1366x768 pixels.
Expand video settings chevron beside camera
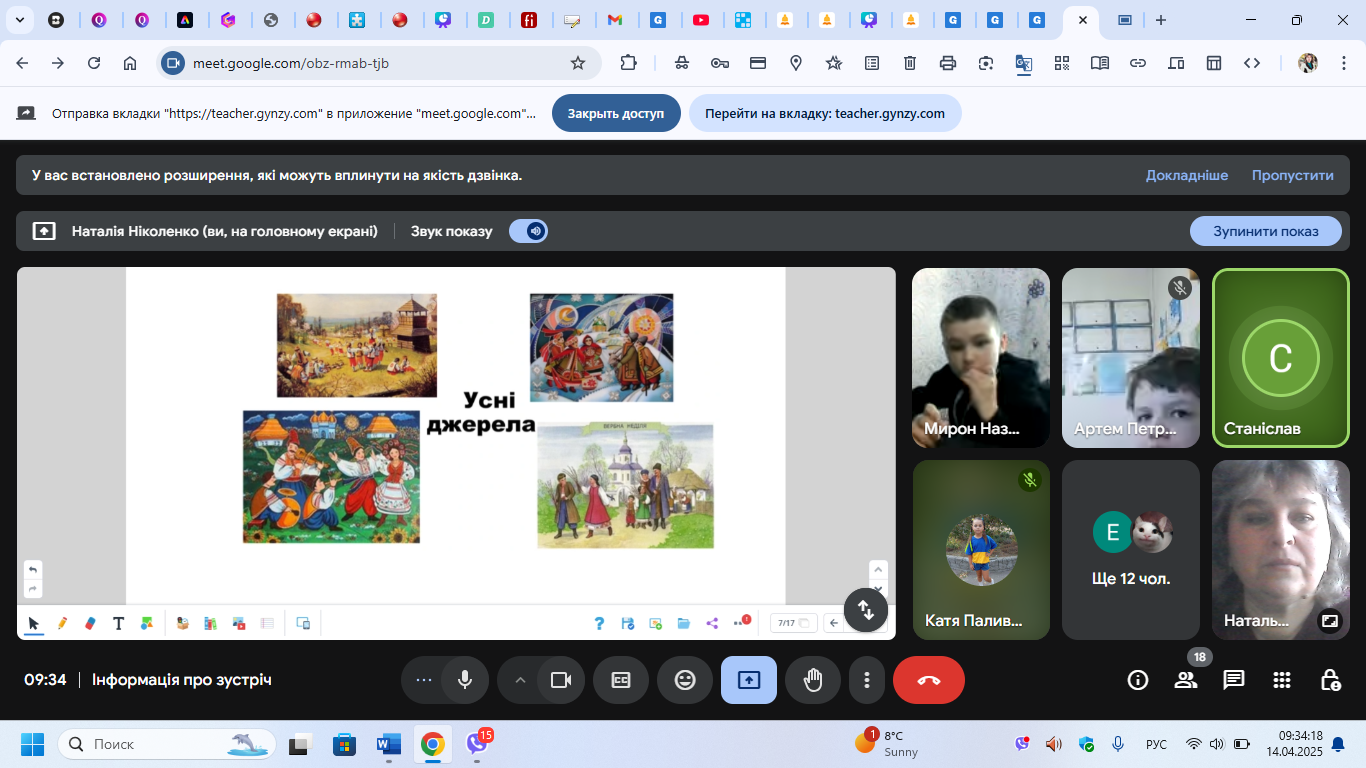pos(519,680)
